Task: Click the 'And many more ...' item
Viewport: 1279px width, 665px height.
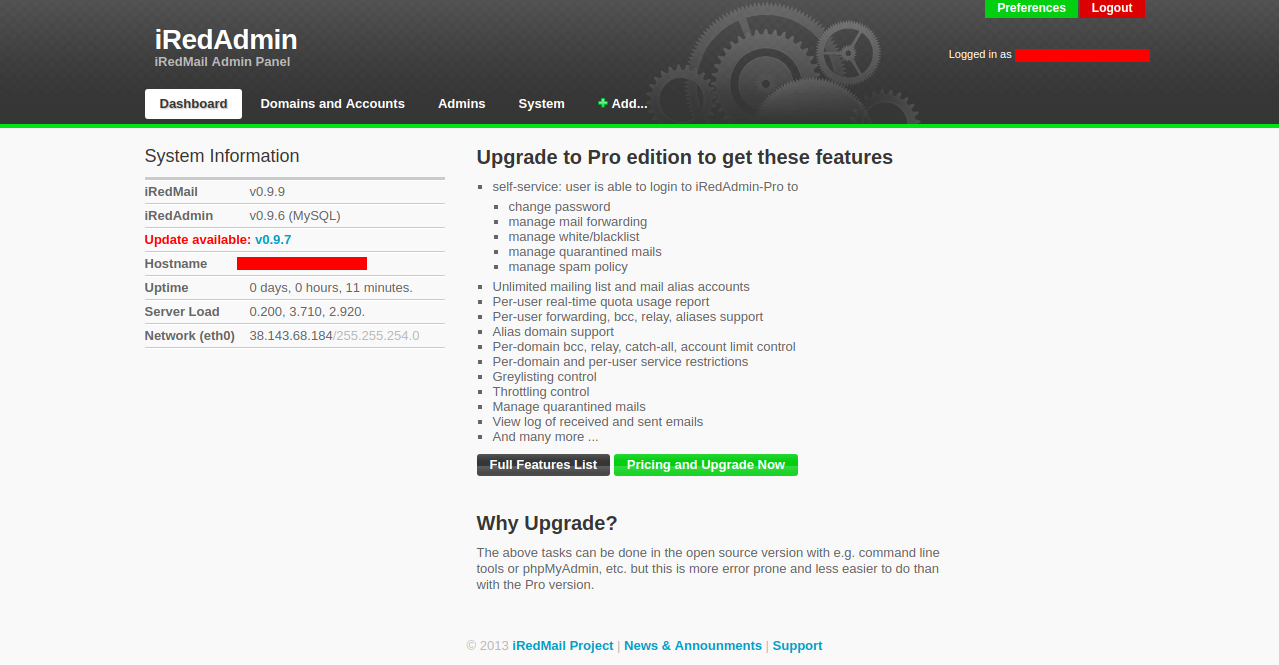Action: pos(545,437)
